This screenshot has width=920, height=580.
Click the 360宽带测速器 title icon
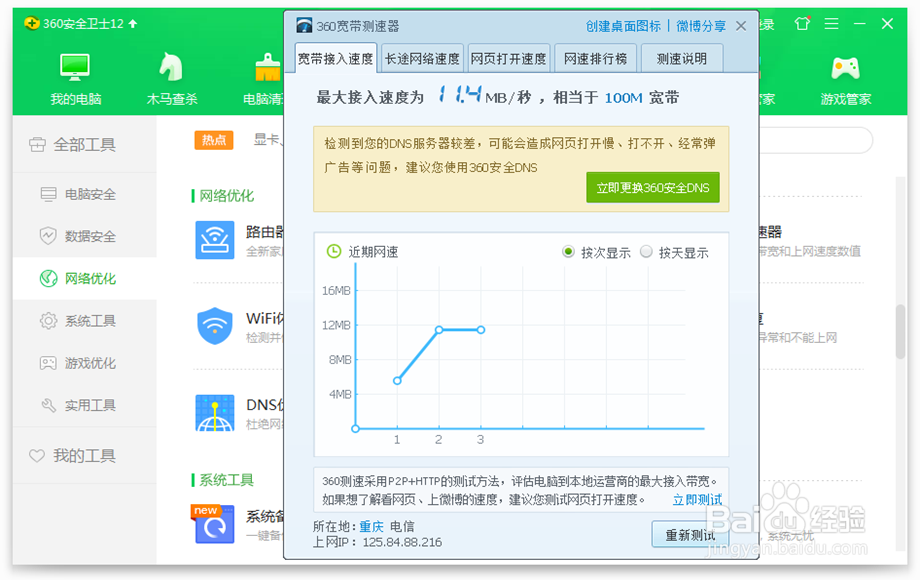click(304, 26)
